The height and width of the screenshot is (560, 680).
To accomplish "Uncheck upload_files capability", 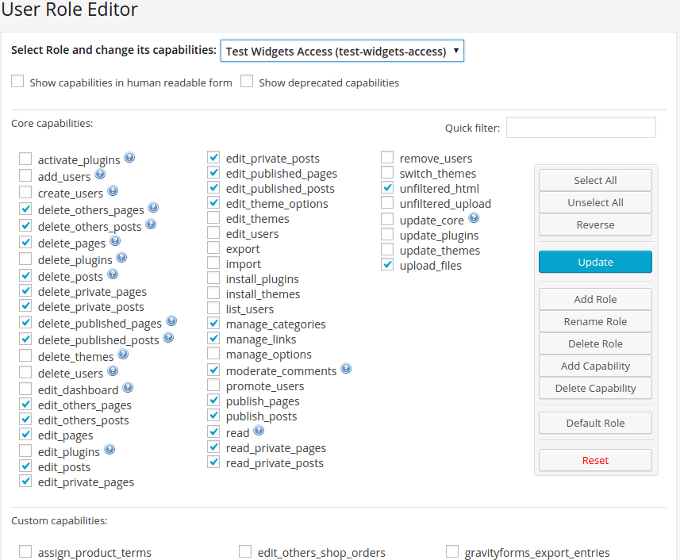I will pos(387,264).
